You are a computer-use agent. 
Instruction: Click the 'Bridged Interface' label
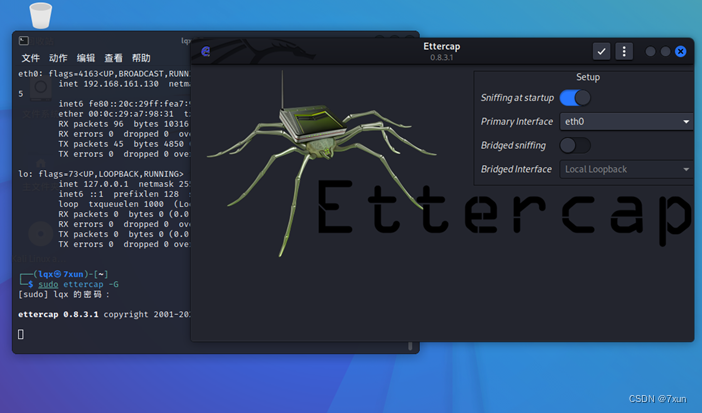tap(516, 169)
